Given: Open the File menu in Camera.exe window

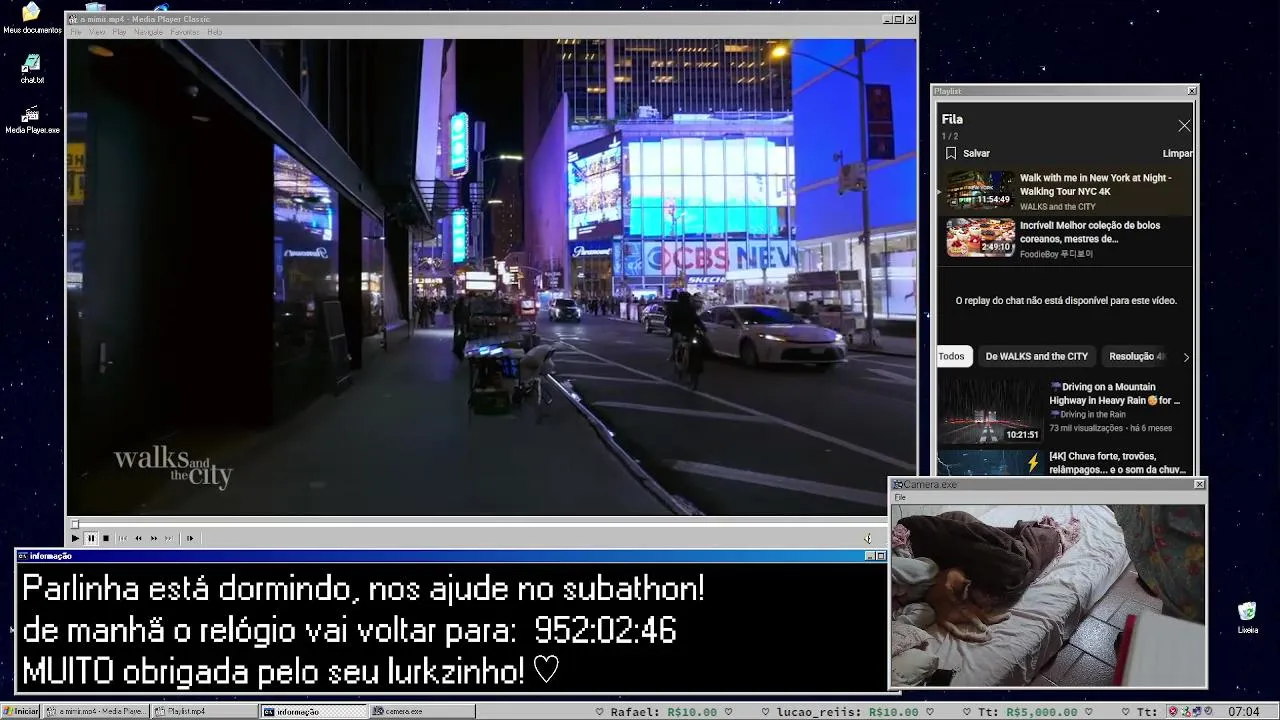Looking at the screenshot, I should [x=900, y=497].
